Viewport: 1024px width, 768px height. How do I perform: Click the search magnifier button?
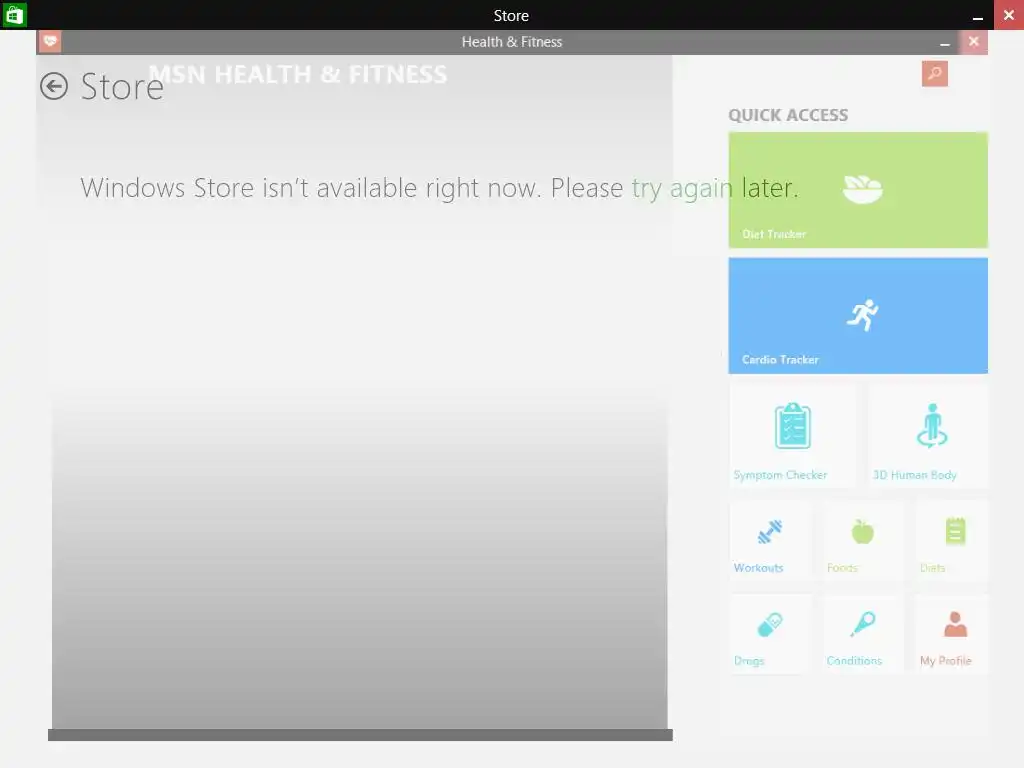click(x=935, y=73)
